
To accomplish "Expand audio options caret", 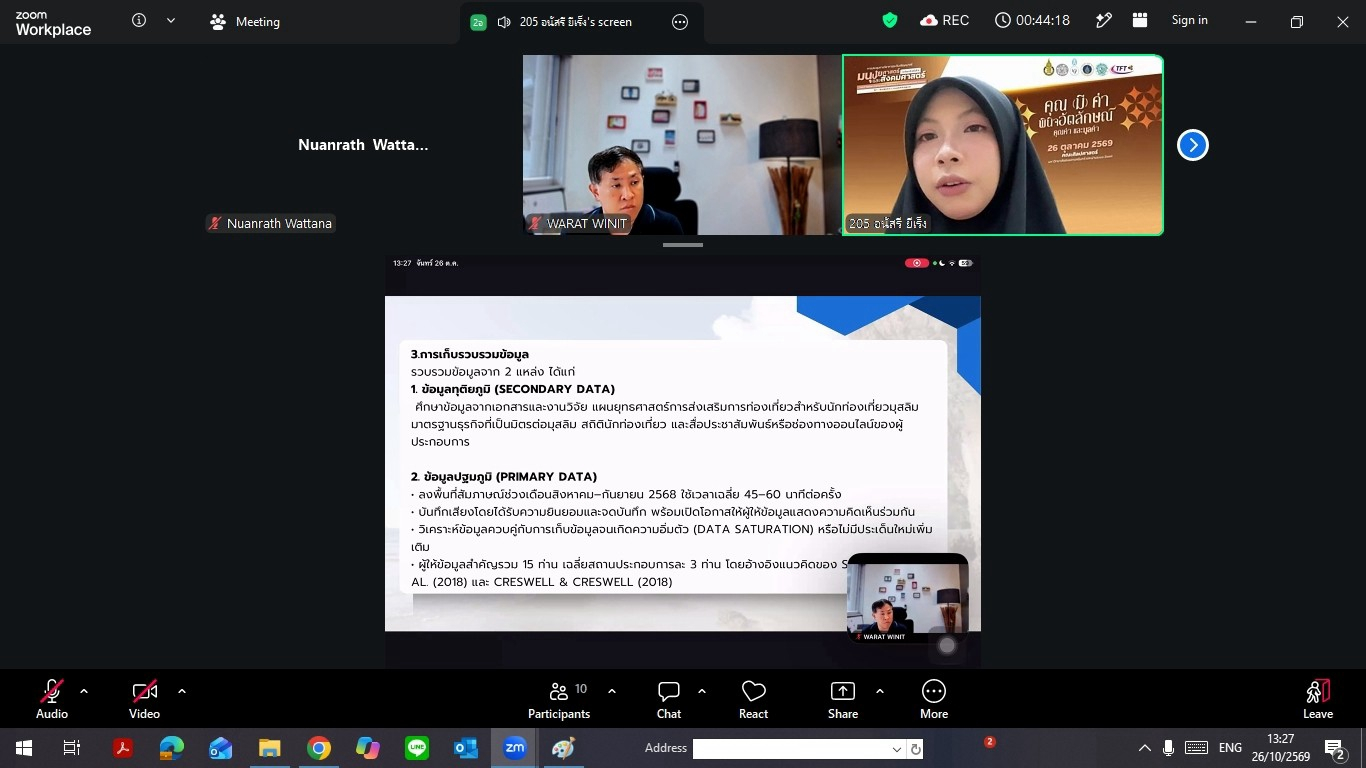I will [x=84, y=691].
